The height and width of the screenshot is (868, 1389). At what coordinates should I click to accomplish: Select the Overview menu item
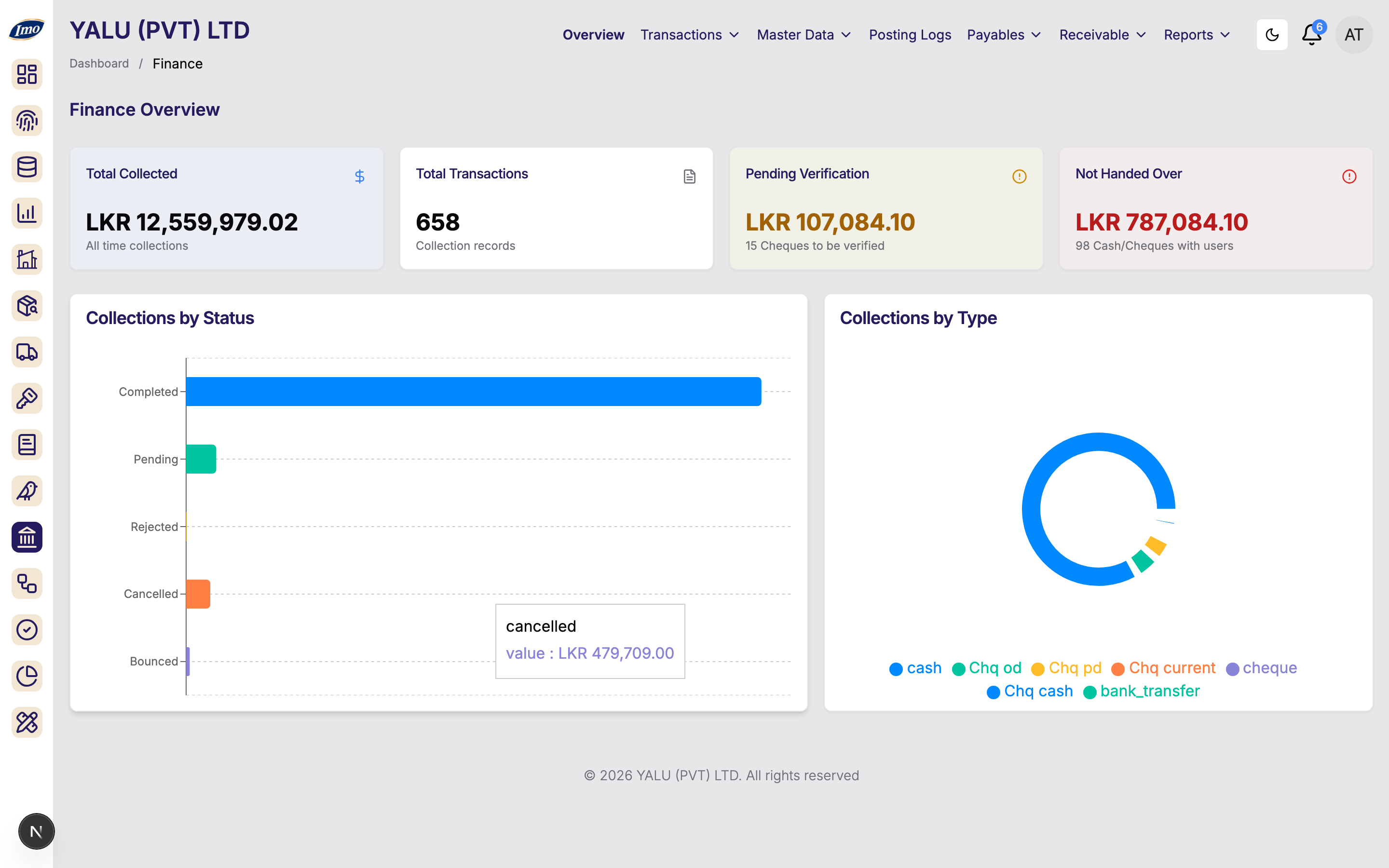(x=593, y=34)
